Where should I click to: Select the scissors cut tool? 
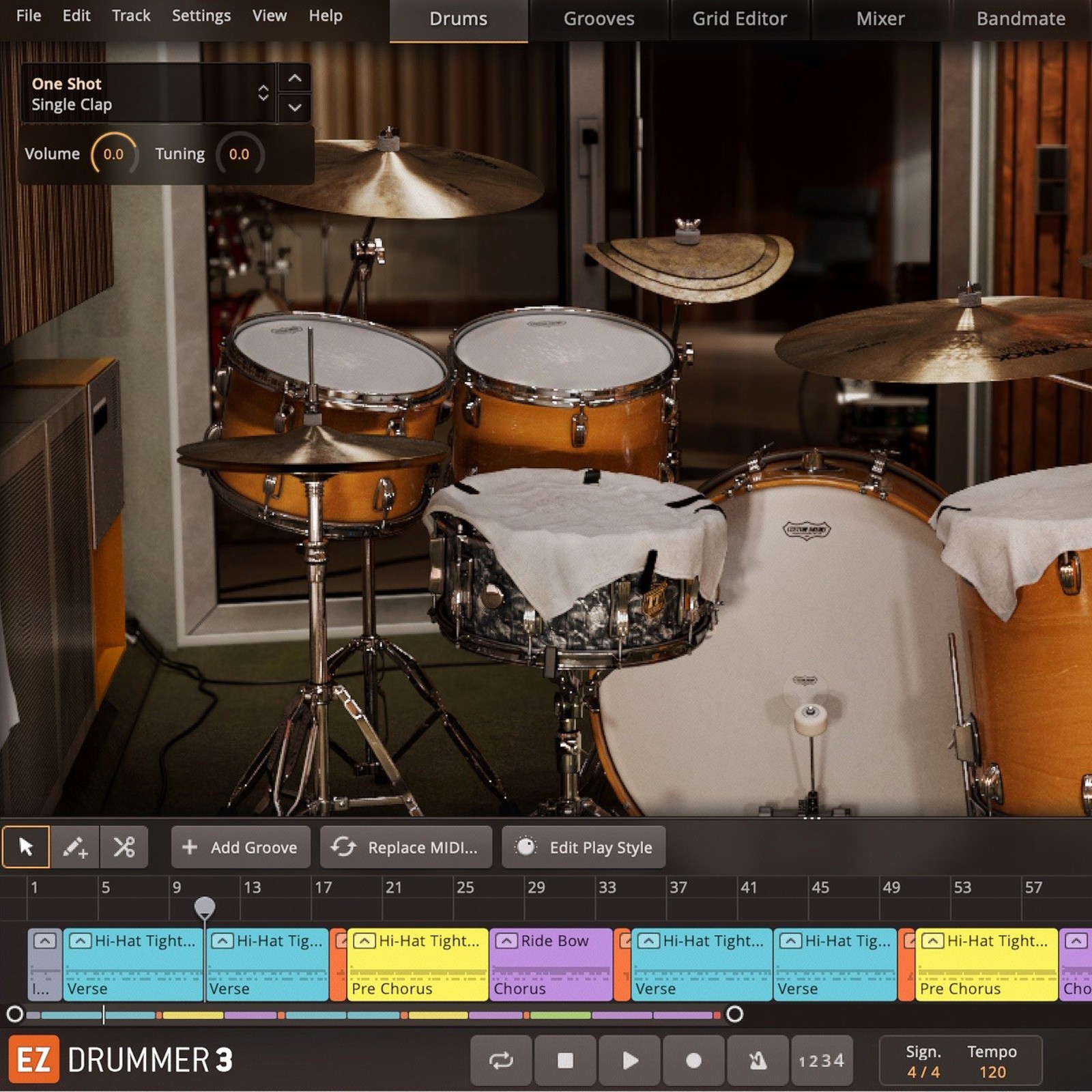124,847
